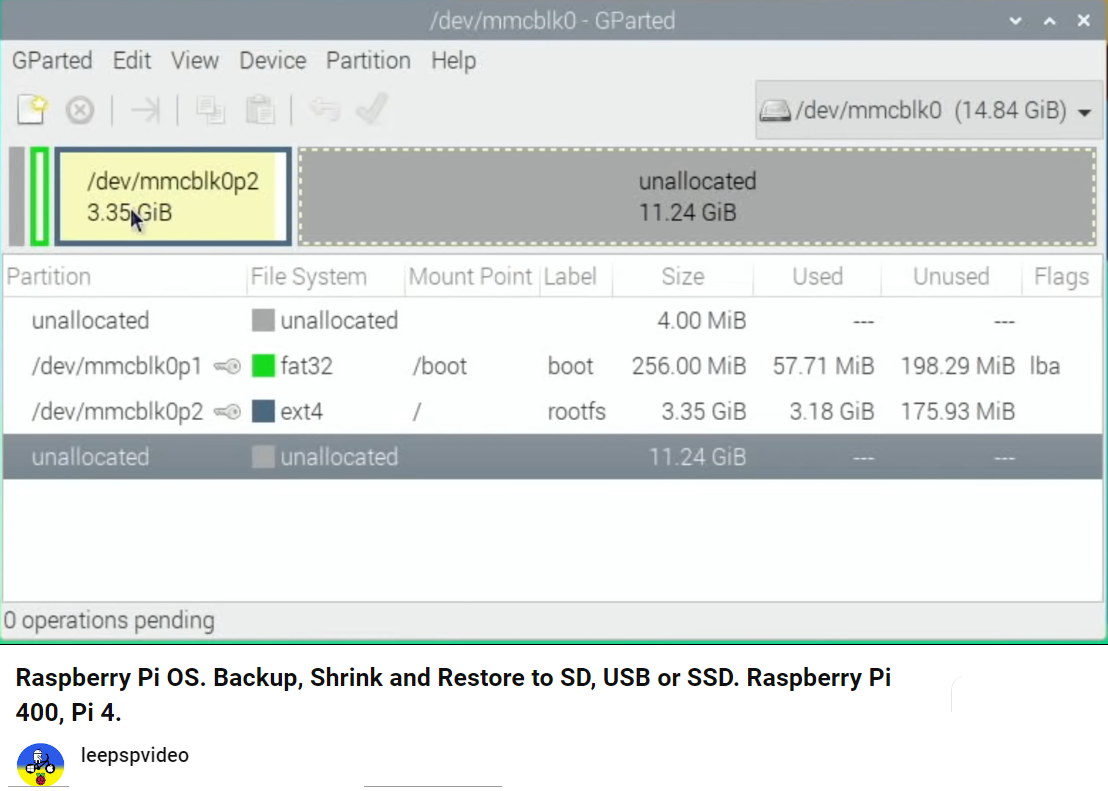The width and height of the screenshot is (1108, 791).
Task: Click the key icon beside /dev/mmcblk0p1
Action: [228, 367]
